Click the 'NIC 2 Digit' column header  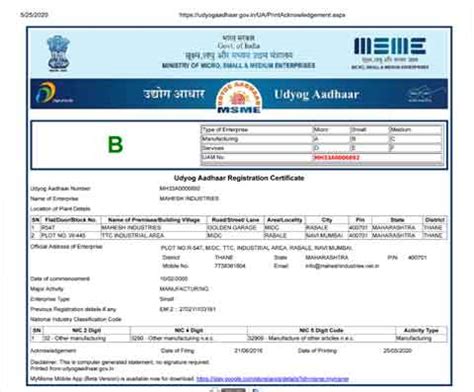[x=86, y=330]
